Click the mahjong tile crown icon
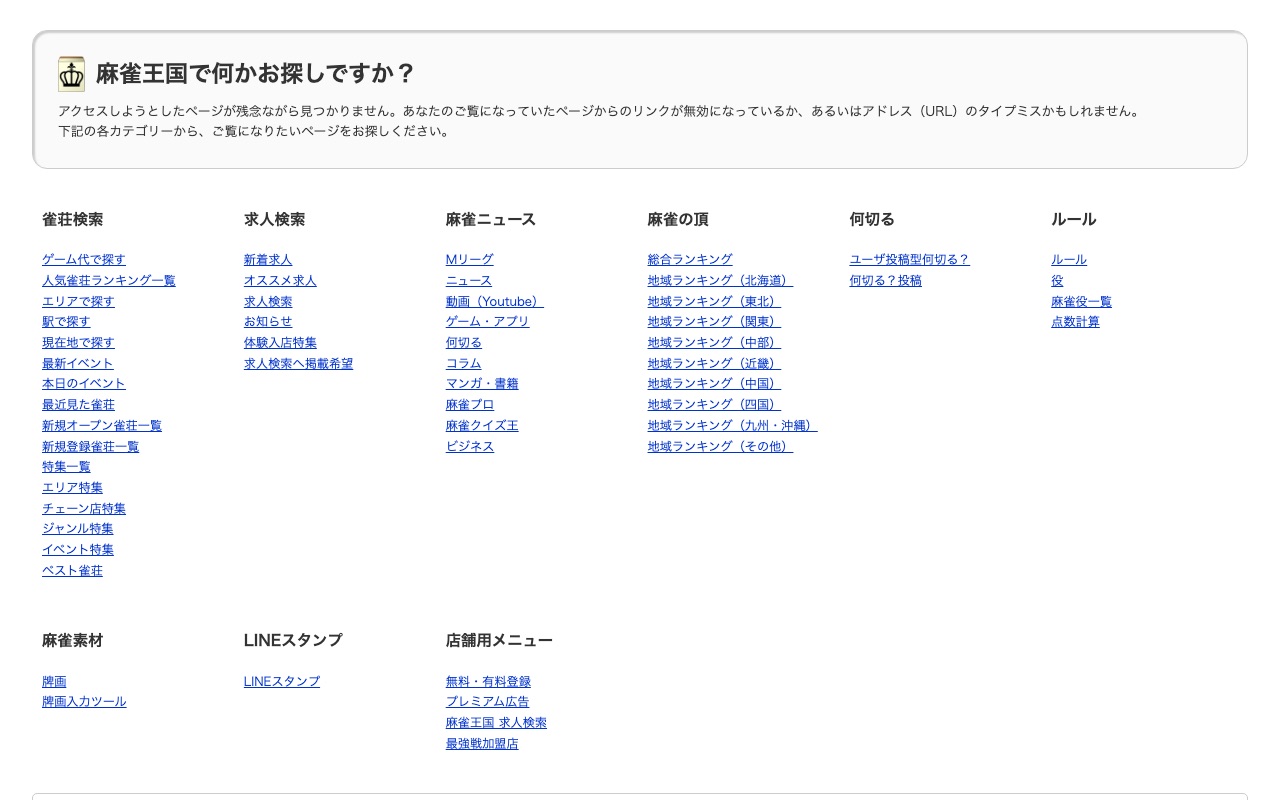 pyautogui.click(x=71, y=73)
